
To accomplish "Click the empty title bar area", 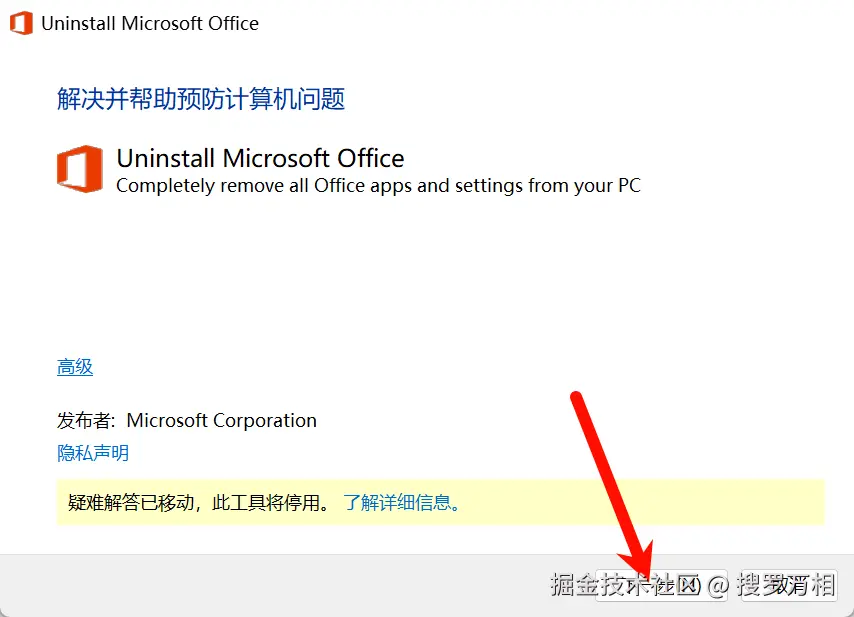I will (x=550, y=23).
